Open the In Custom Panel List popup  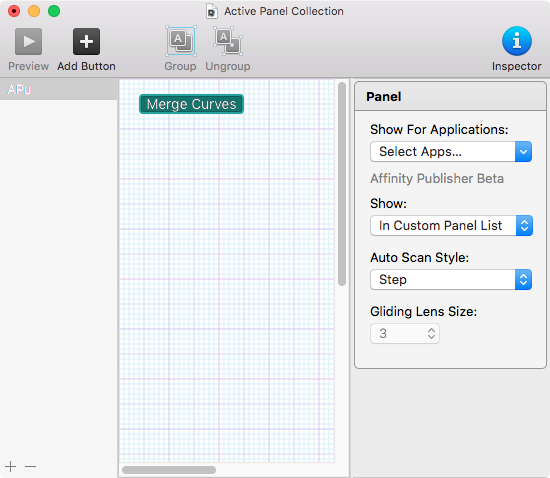point(451,225)
